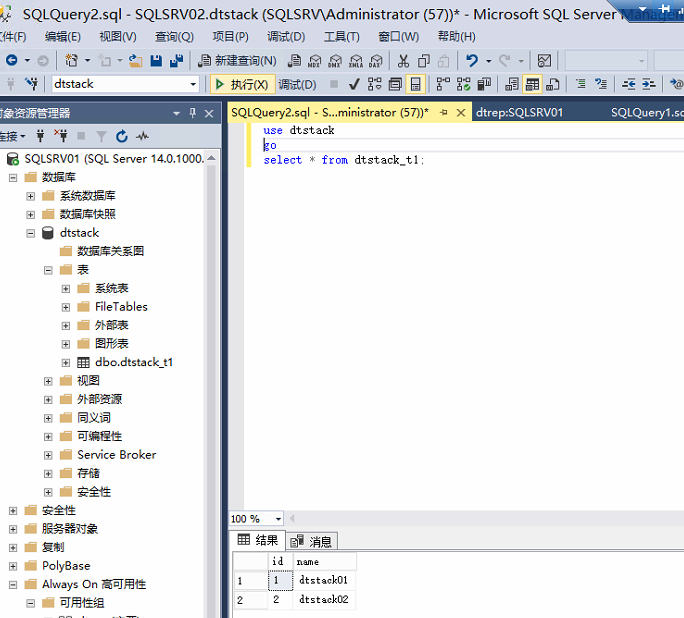Select results to text mode
This screenshot has height=618, width=684.
click(x=512, y=84)
